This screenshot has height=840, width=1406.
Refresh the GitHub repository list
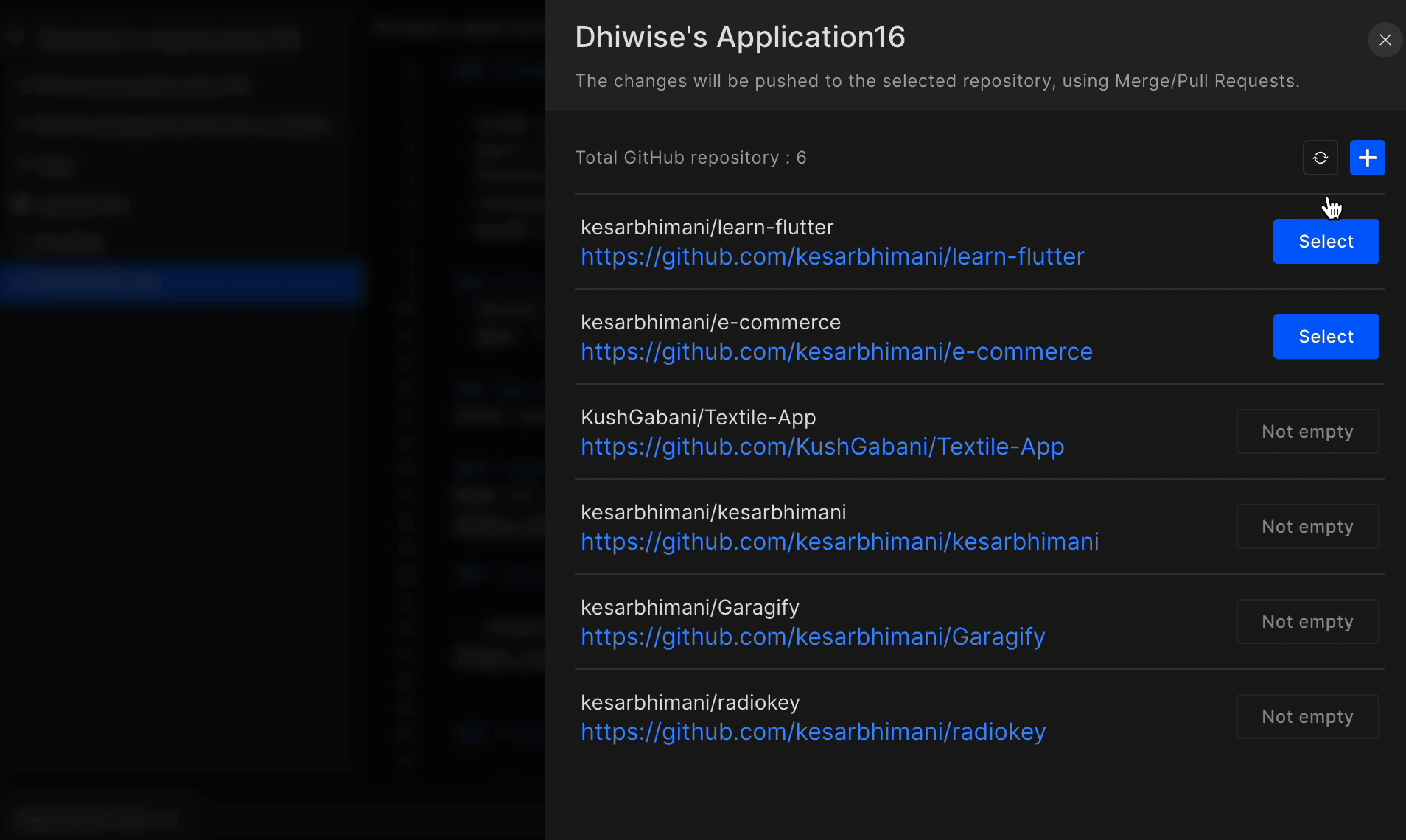[x=1320, y=158]
